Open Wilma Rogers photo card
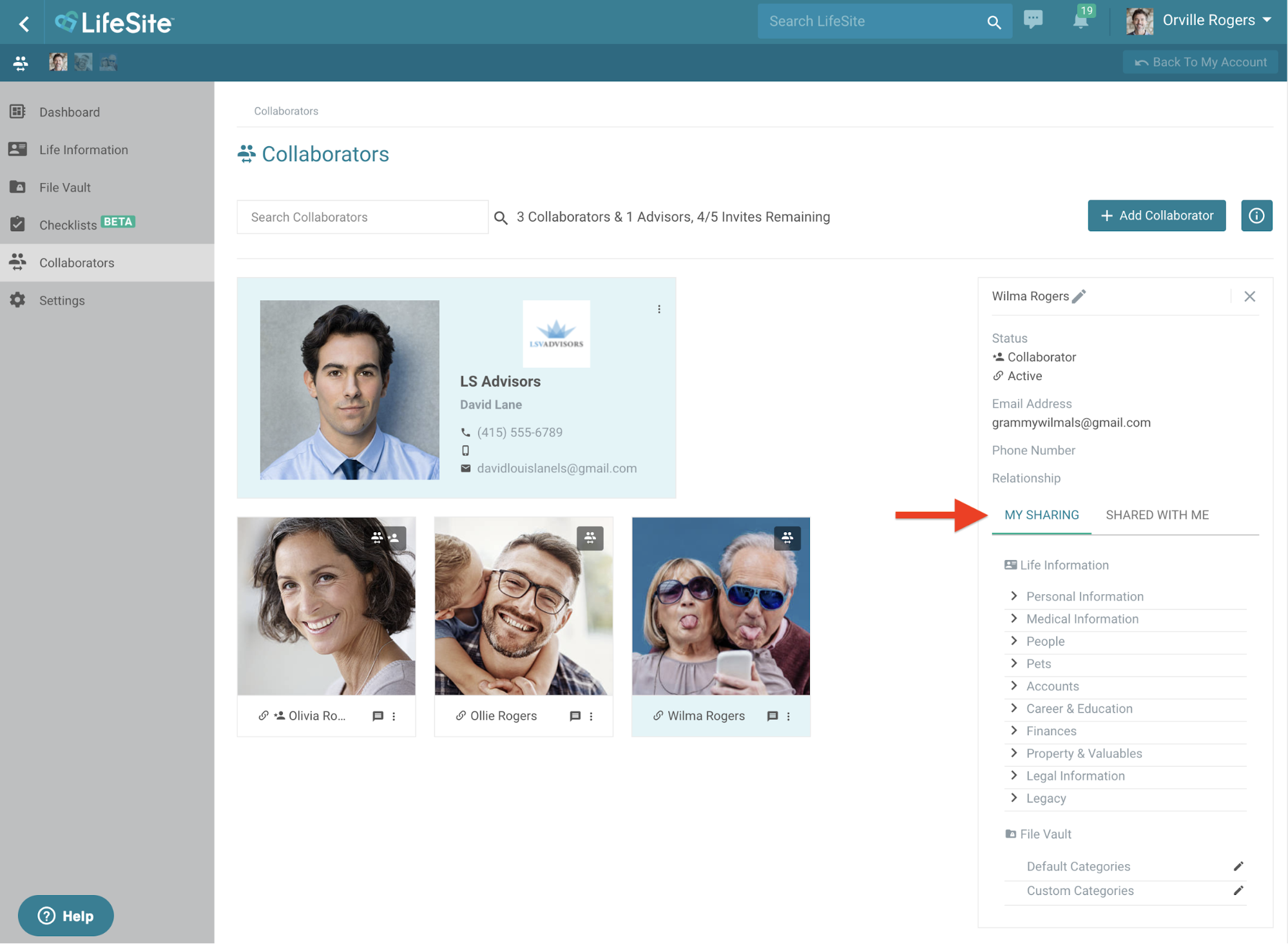This screenshot has height=944, width=1288. coord(721,606)
